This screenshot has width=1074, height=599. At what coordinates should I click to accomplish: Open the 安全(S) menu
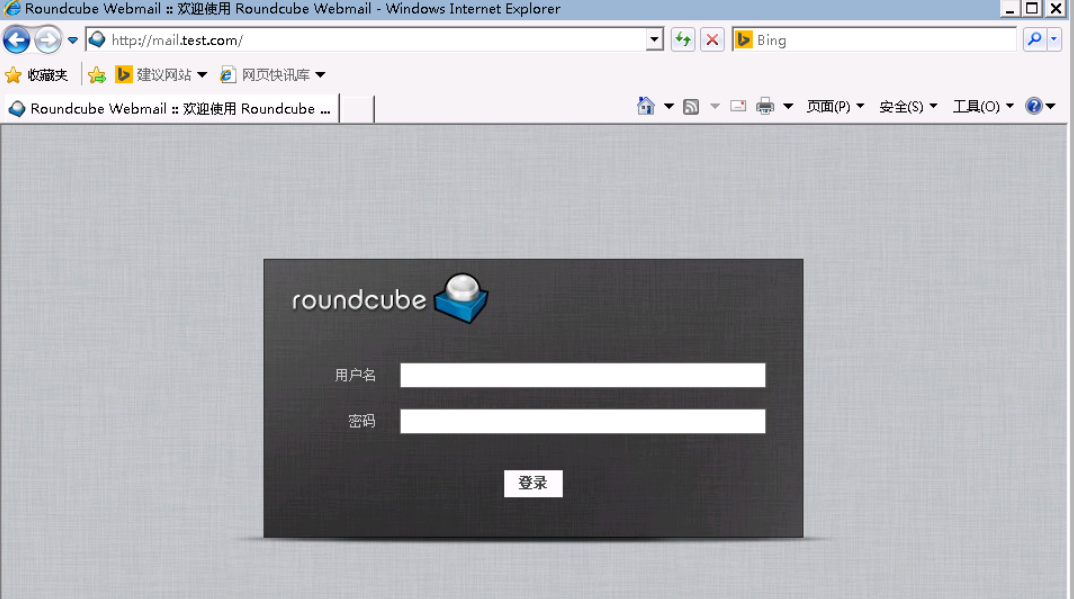[x=908, y=106]
